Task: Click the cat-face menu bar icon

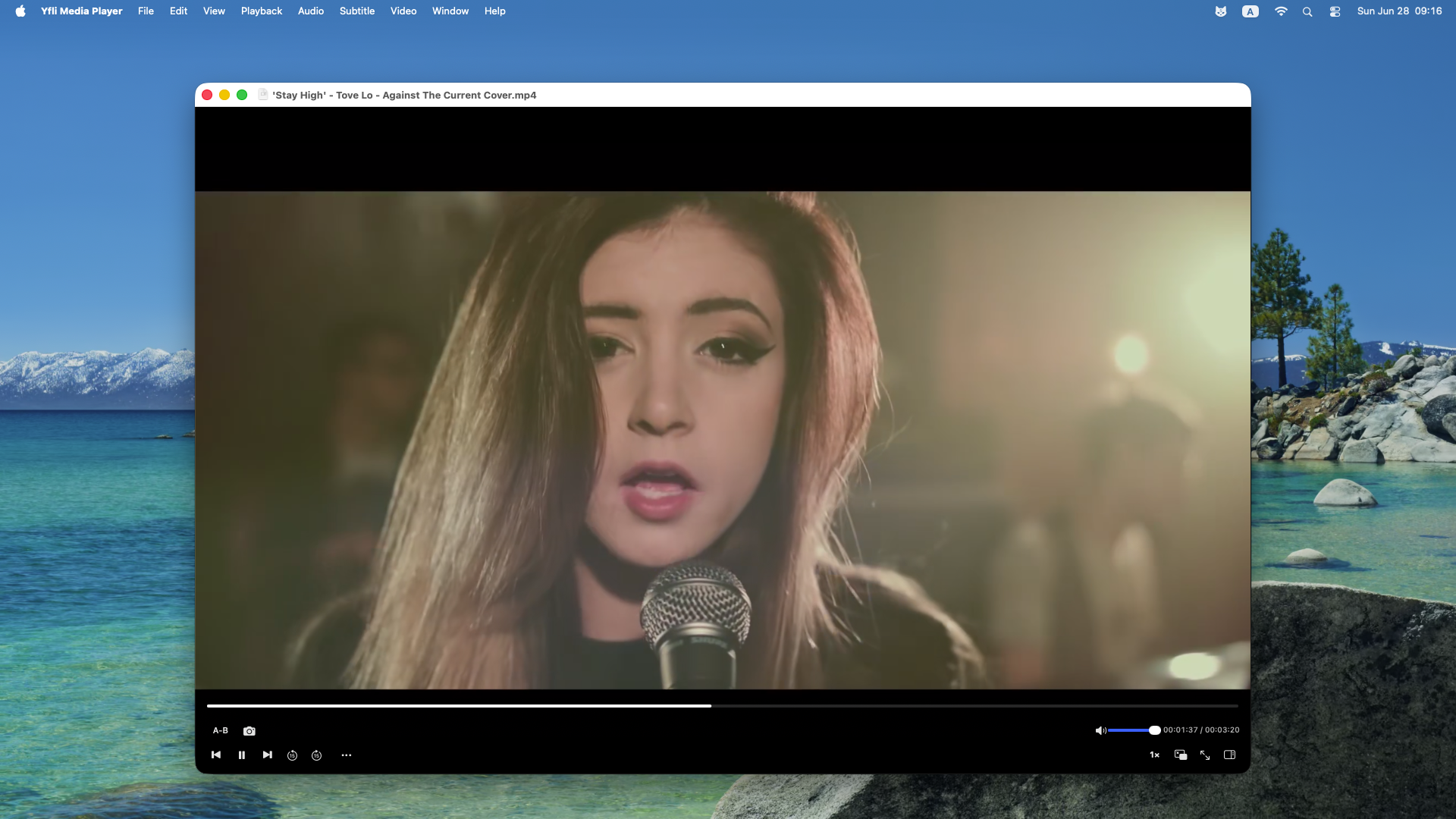Action: coord(1221,11)
